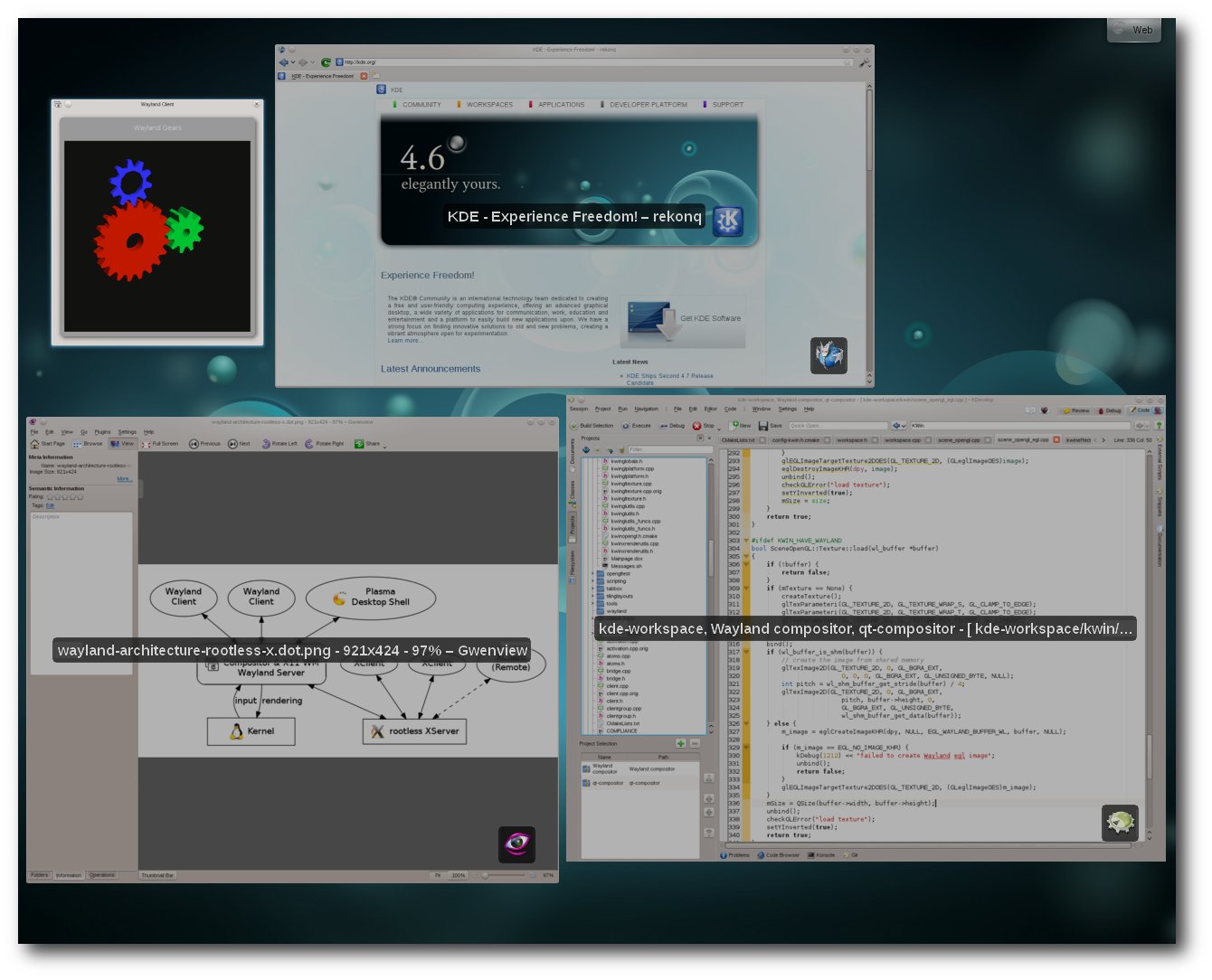Click the KDevelop gear application icon overlay
The width and height of the screenshot is (1212, 980).
(1120, 823)
